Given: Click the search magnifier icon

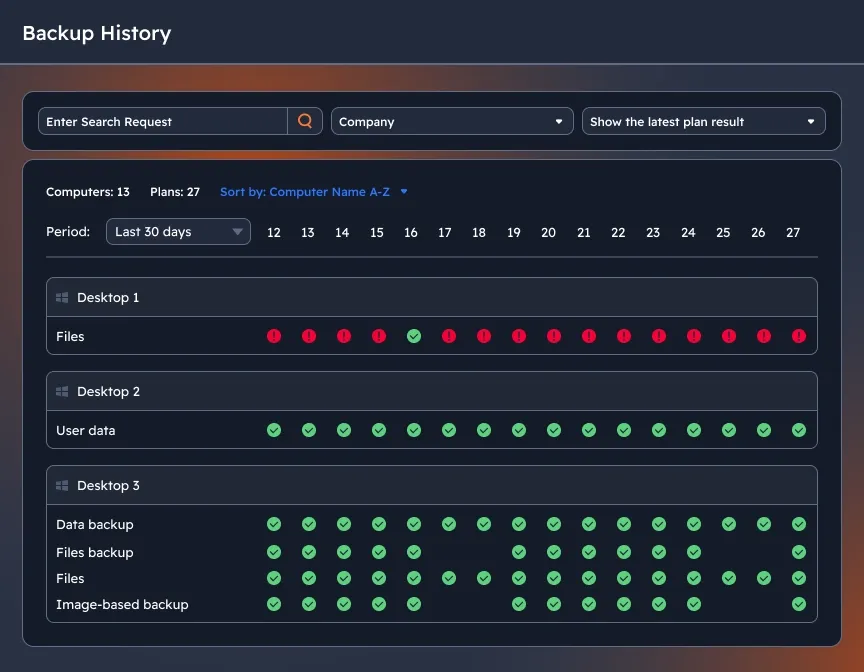Looking at the screenshot, I should tap(305, 120).
